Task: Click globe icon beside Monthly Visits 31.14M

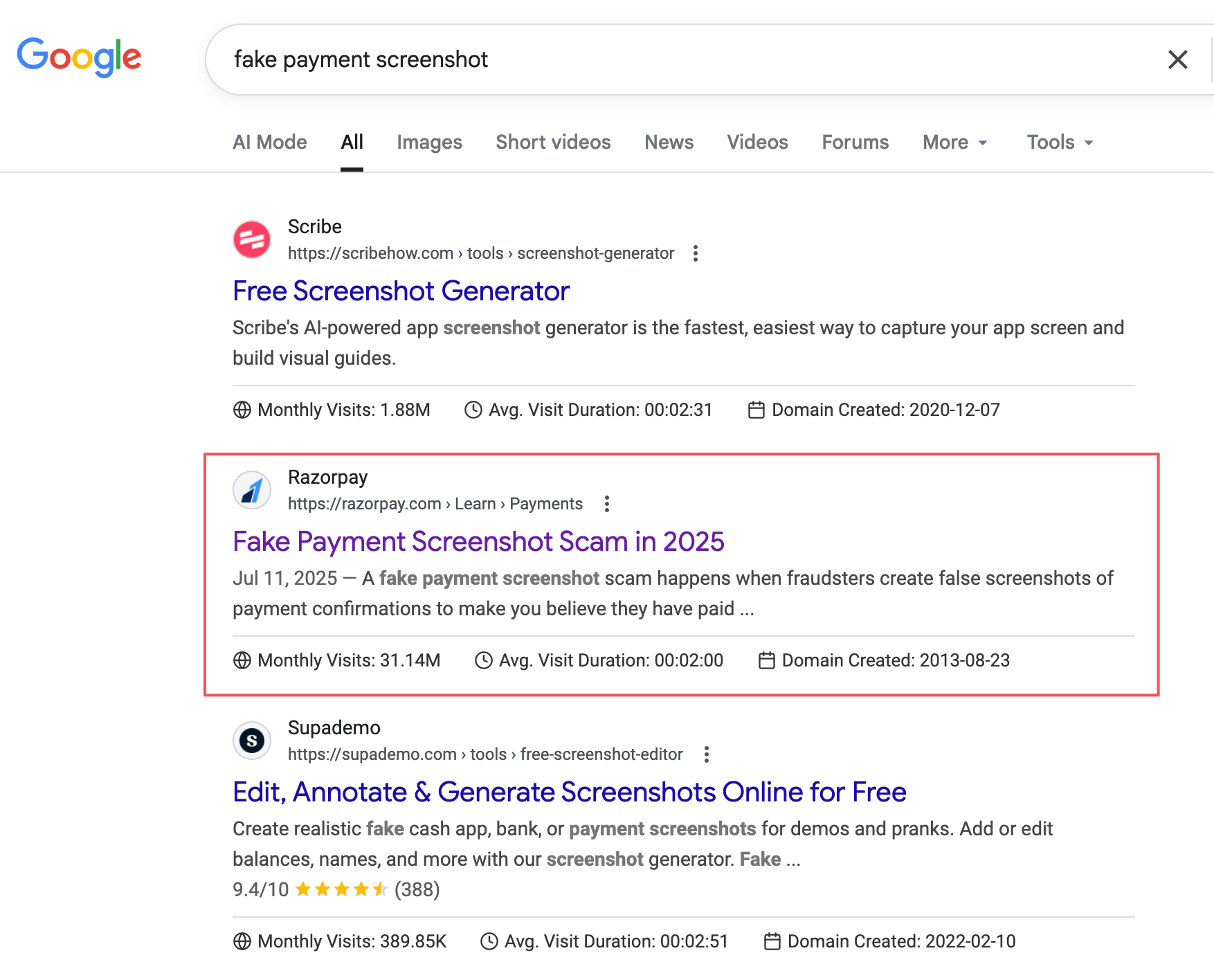Action: pyautogui.click(x=242, y=660)
